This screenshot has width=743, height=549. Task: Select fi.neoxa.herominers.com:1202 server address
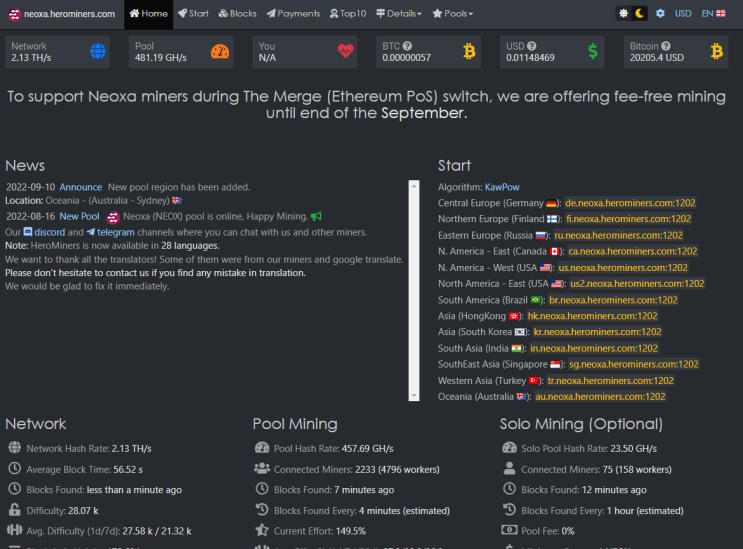(x=629, y=219)
